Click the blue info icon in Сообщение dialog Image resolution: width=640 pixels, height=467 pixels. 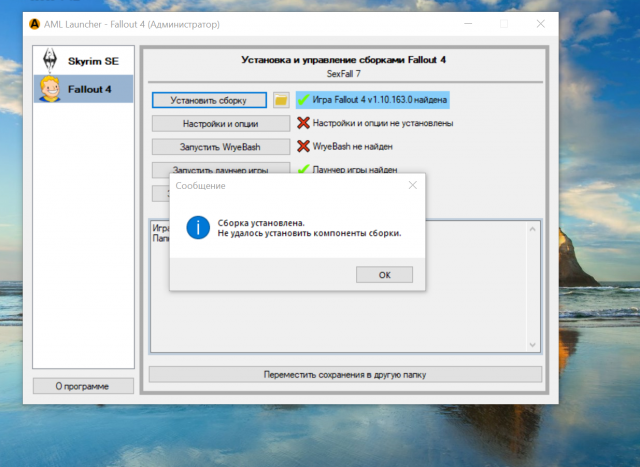tap(200, 227)
